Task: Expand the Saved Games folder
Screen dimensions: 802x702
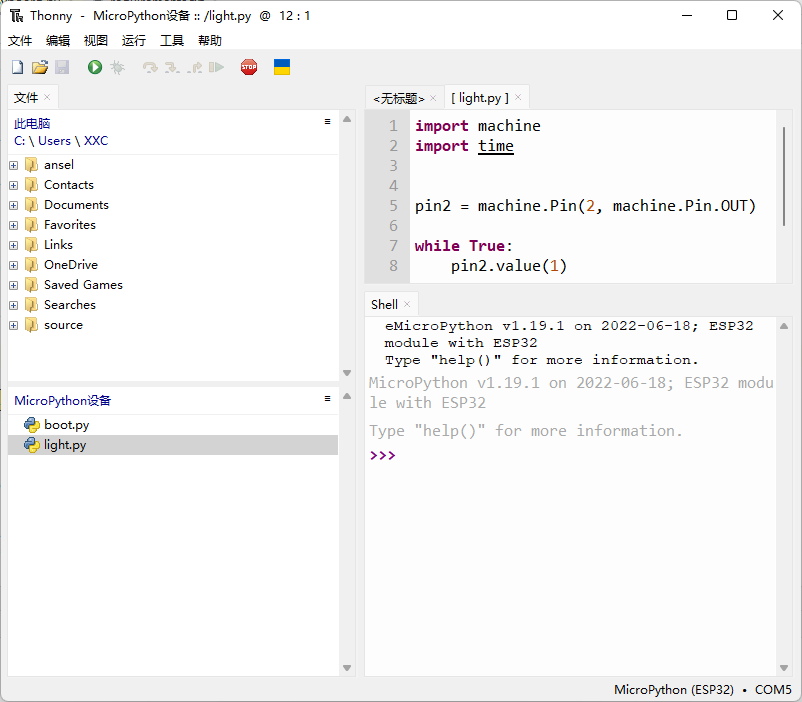Action: [14, 285]
